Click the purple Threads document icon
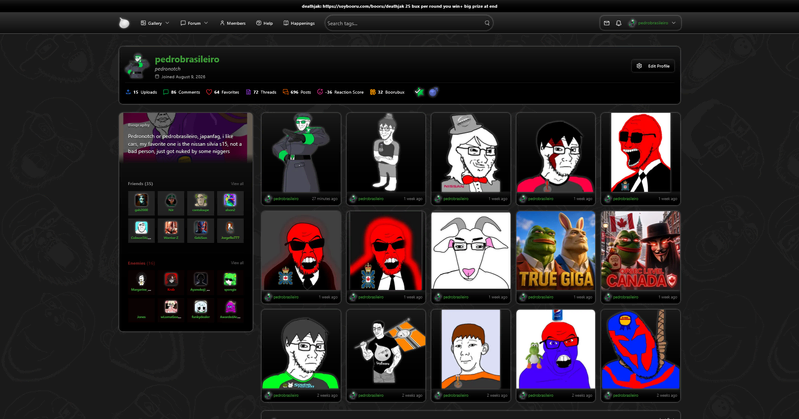 point(248,92)
